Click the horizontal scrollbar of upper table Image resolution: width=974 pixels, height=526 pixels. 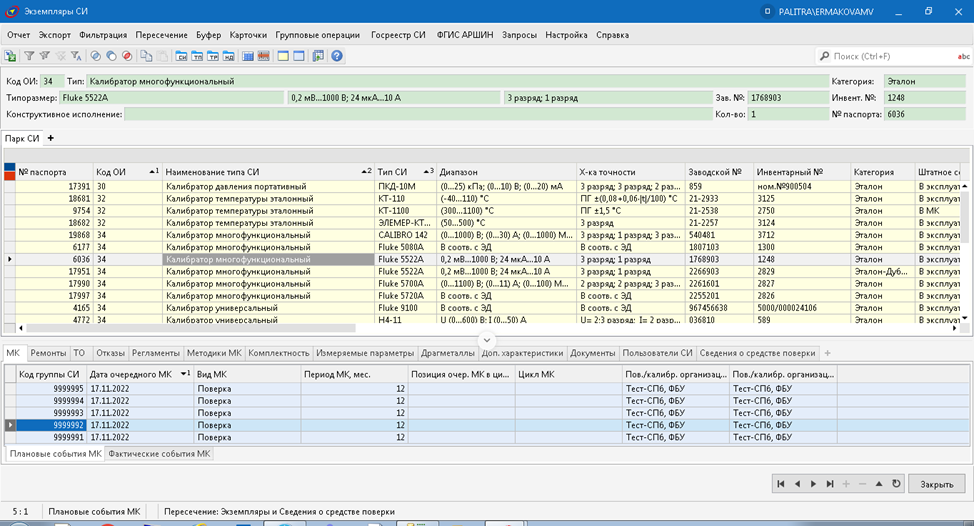pyautogui.click(x=190, y=328)
